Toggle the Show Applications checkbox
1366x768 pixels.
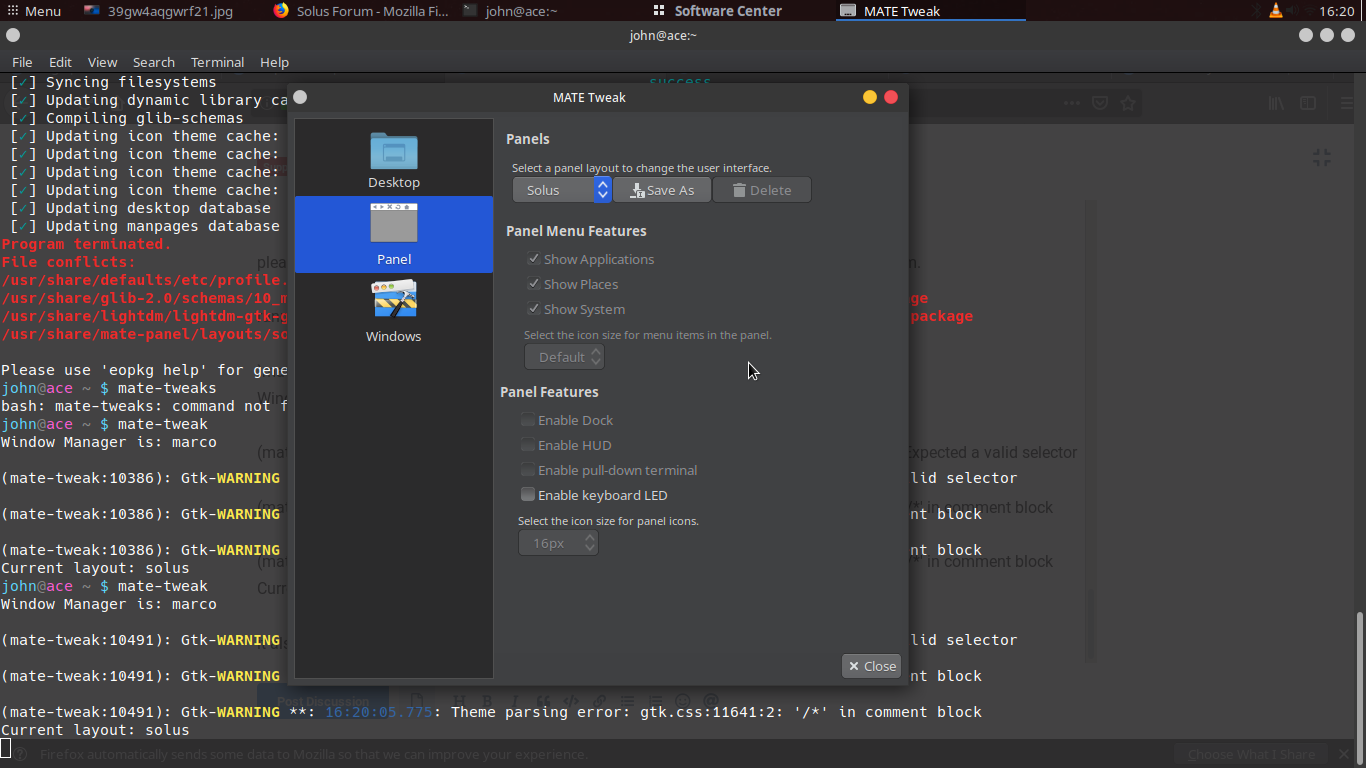534,259
